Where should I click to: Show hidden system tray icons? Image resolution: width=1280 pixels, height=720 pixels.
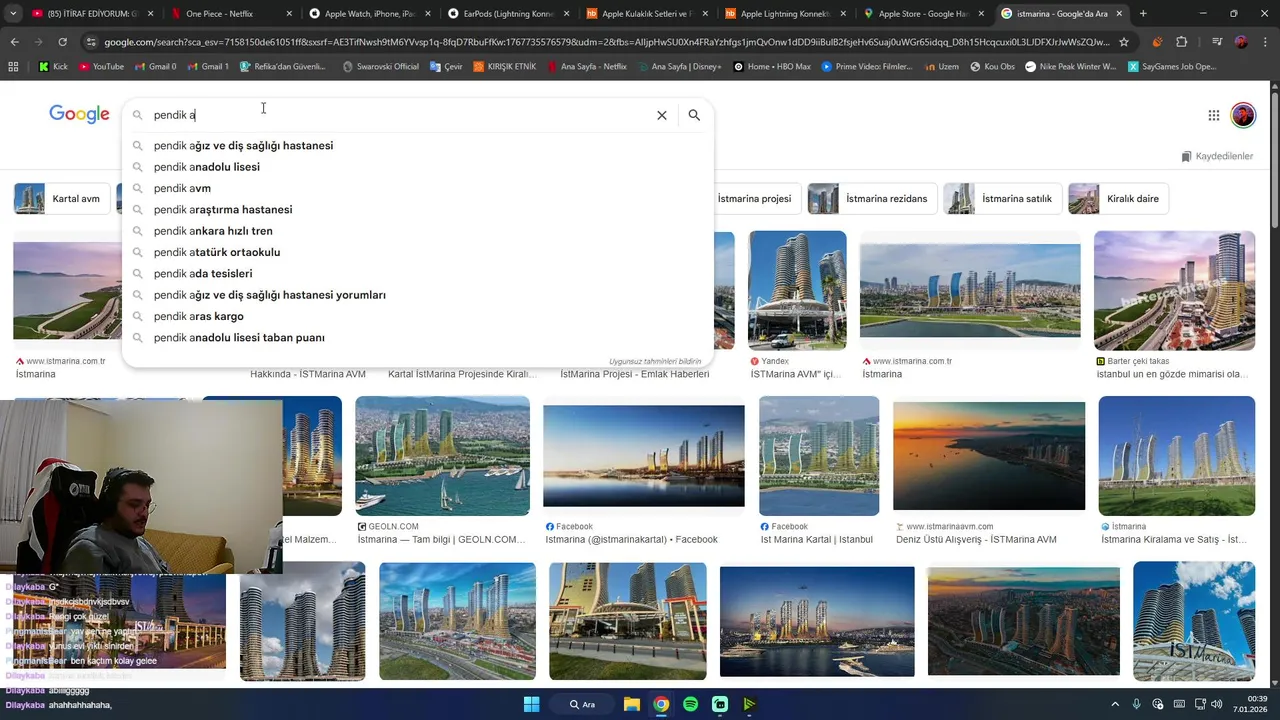[1115, 704]
